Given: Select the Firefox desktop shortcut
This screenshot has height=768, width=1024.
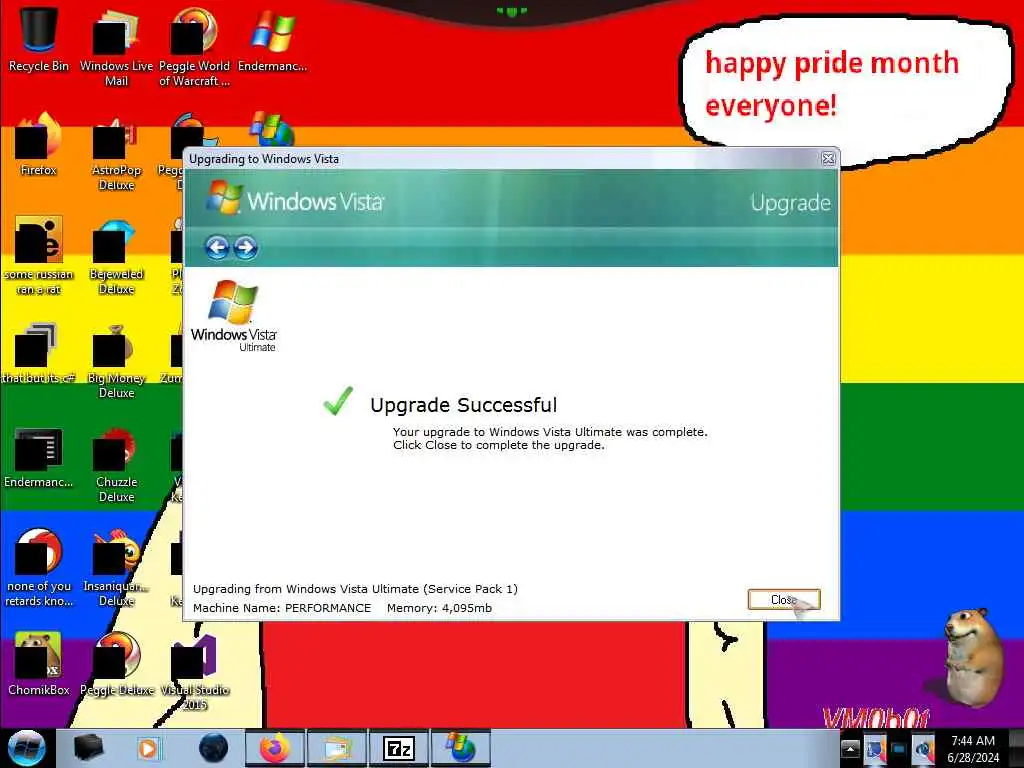Looking at the screenshot, I should [39, 144].
